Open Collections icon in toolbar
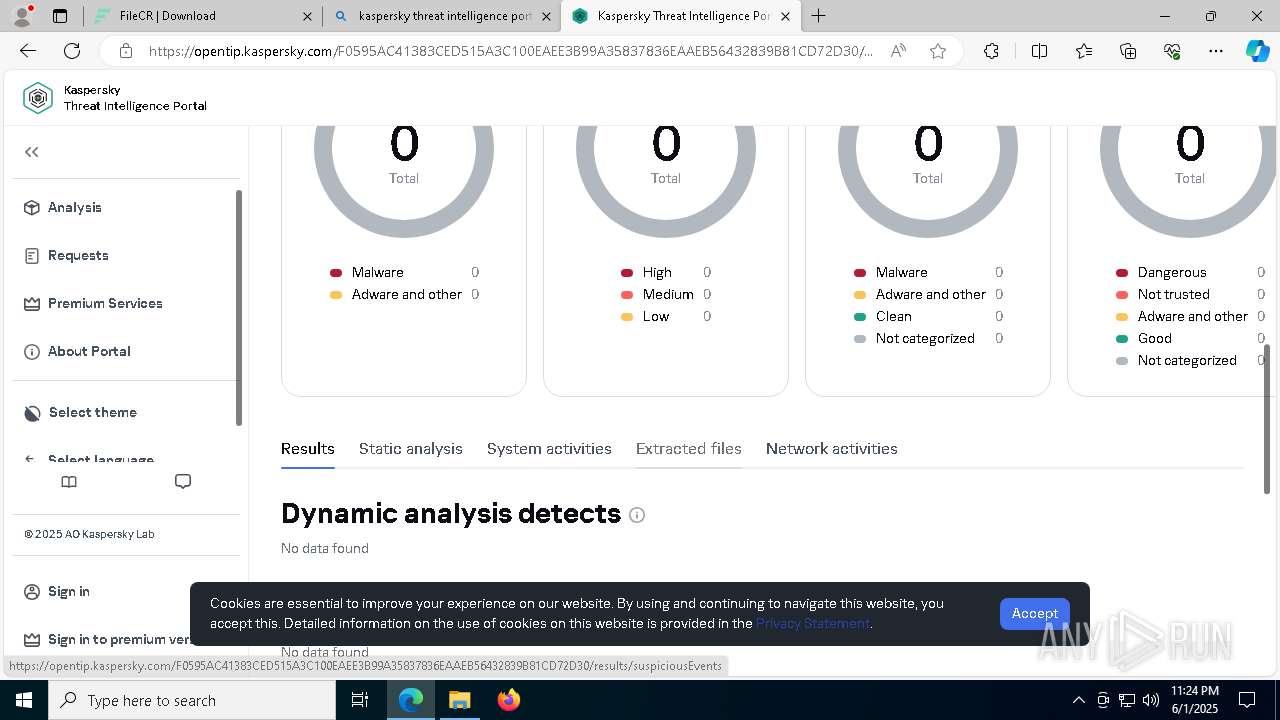This screenshot has width=1280, height=720. click(1128, 51)
